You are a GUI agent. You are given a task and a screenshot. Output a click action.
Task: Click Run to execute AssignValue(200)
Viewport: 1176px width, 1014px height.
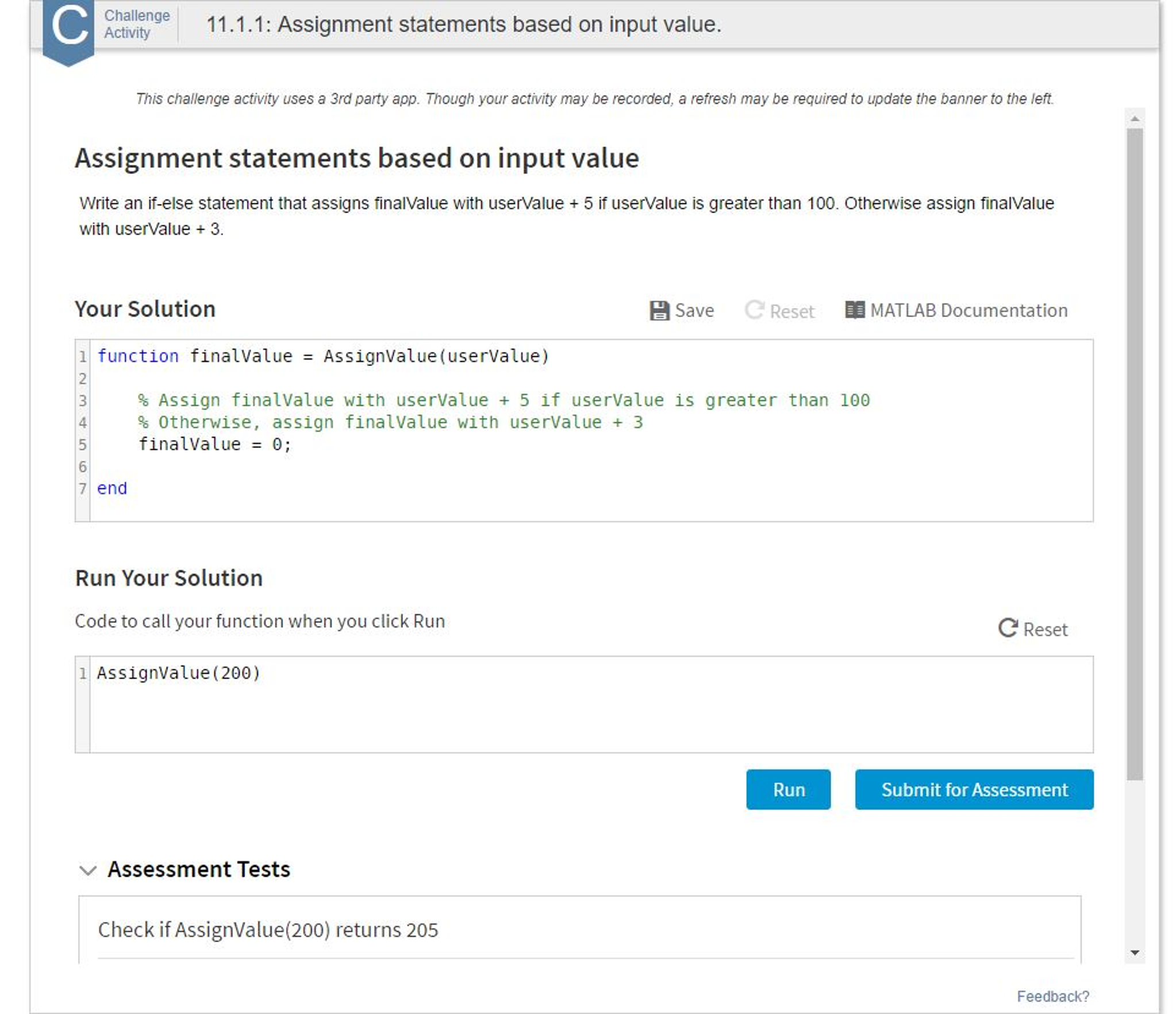click(789, 790)
